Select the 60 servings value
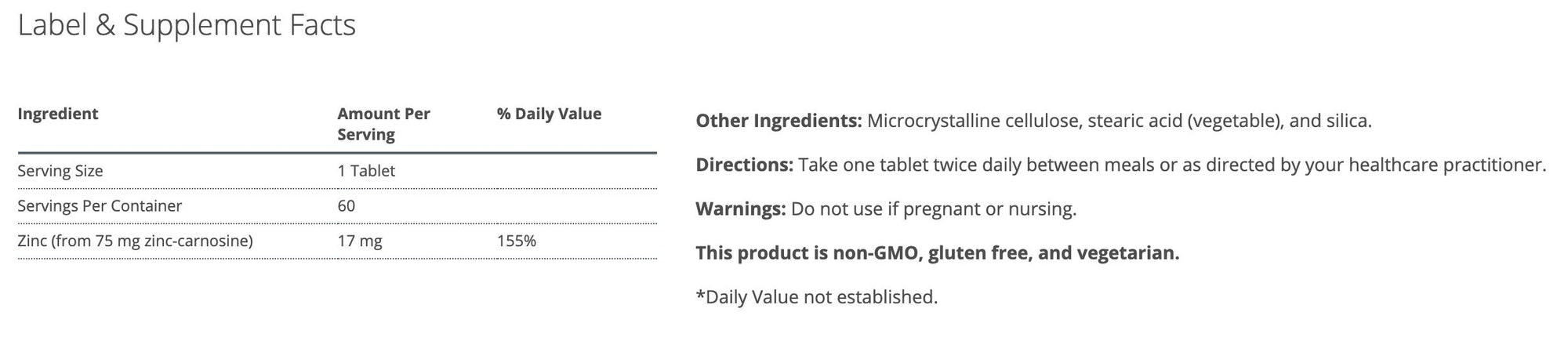 347,206
